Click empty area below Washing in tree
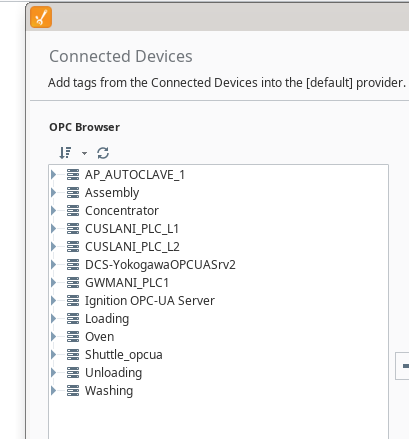409x439 pixels. (218, 418)
